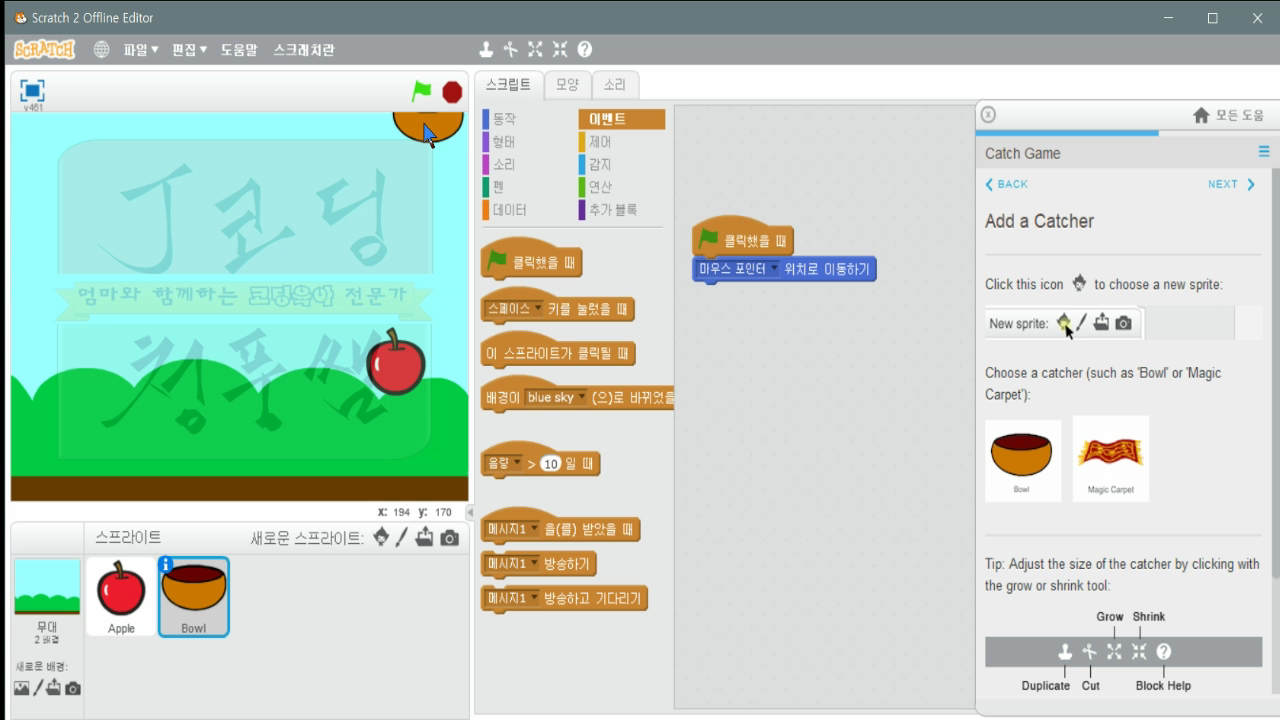The width and height of the screenshot is (1280, 720).
Task: Select the 이벤트 block category
Action: (x=621, y=119)
